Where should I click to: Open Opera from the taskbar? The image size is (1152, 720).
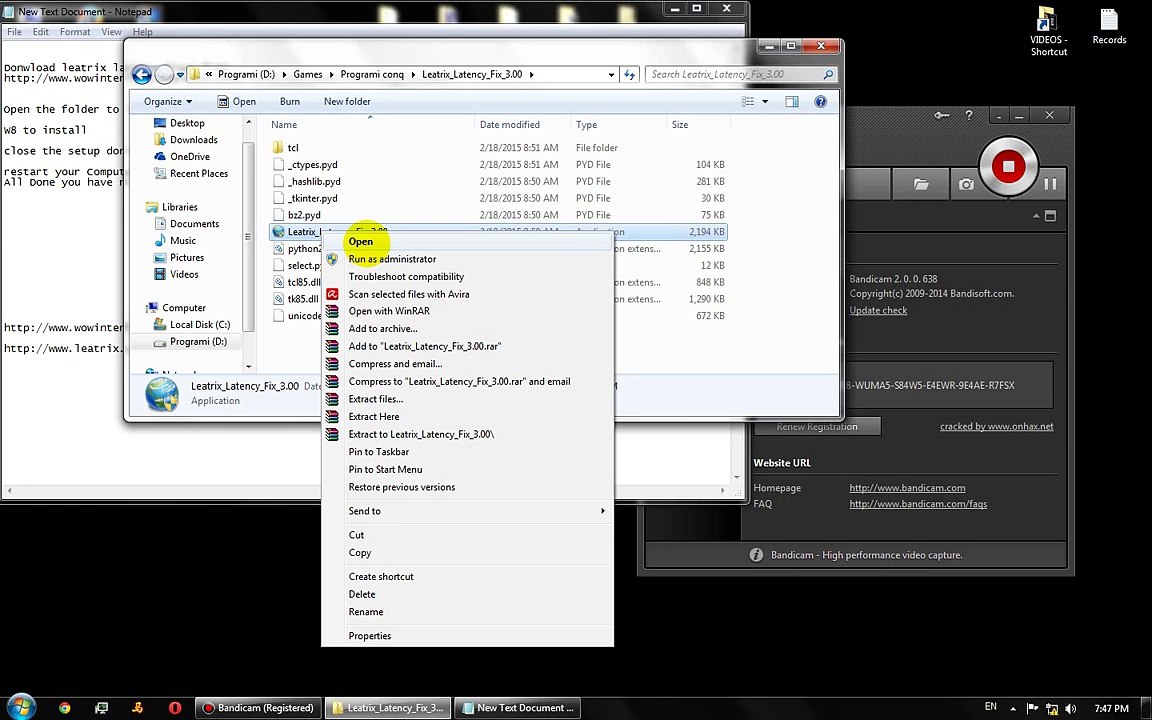(175, 708)
